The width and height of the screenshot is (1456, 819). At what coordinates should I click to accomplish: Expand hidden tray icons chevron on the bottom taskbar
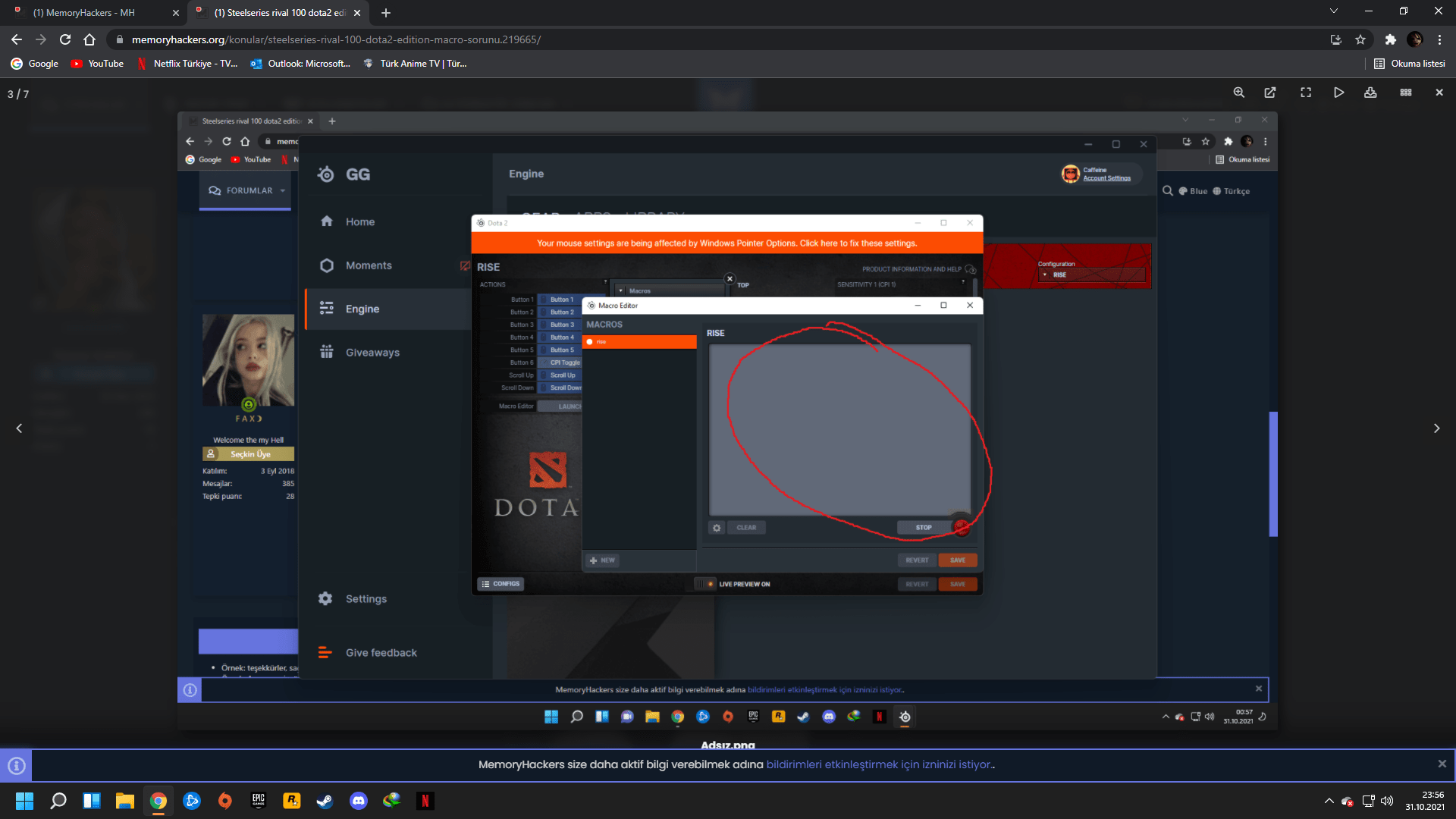click(x=1329, y=801)
